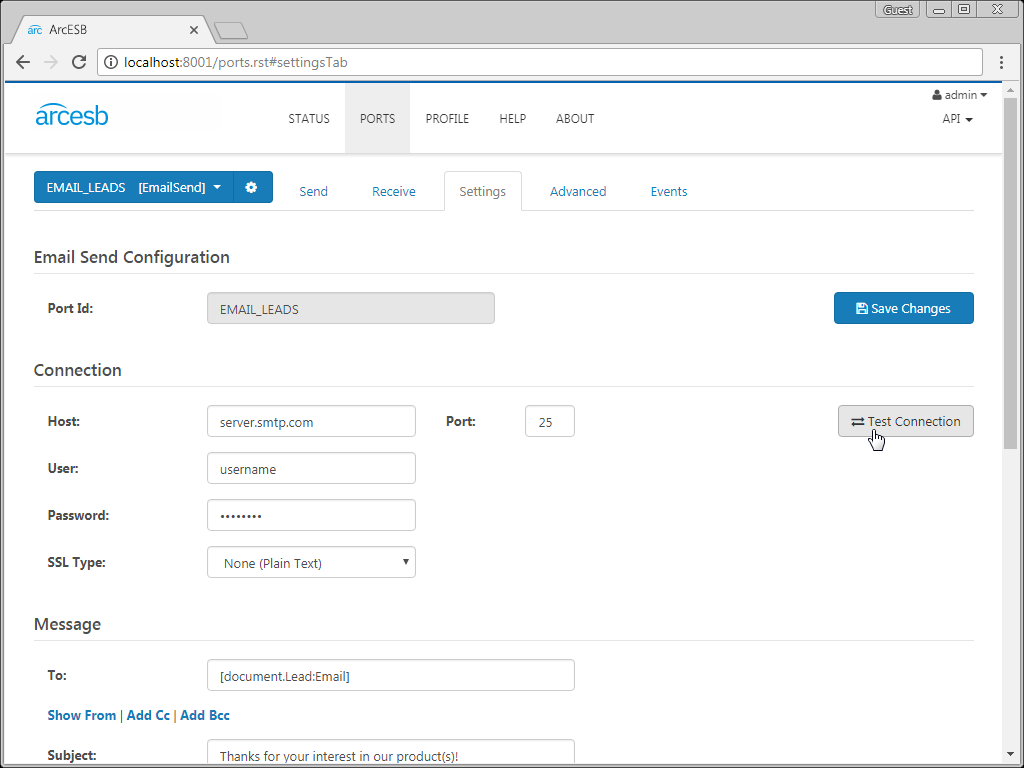Open the PROFILE page

click(447, 119)
